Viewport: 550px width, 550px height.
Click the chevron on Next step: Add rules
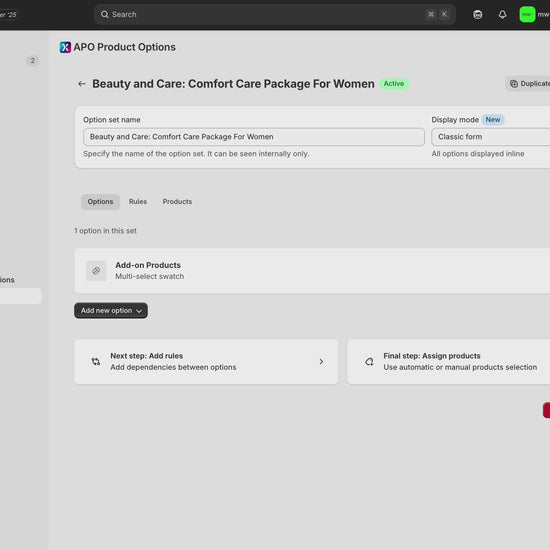321,362
